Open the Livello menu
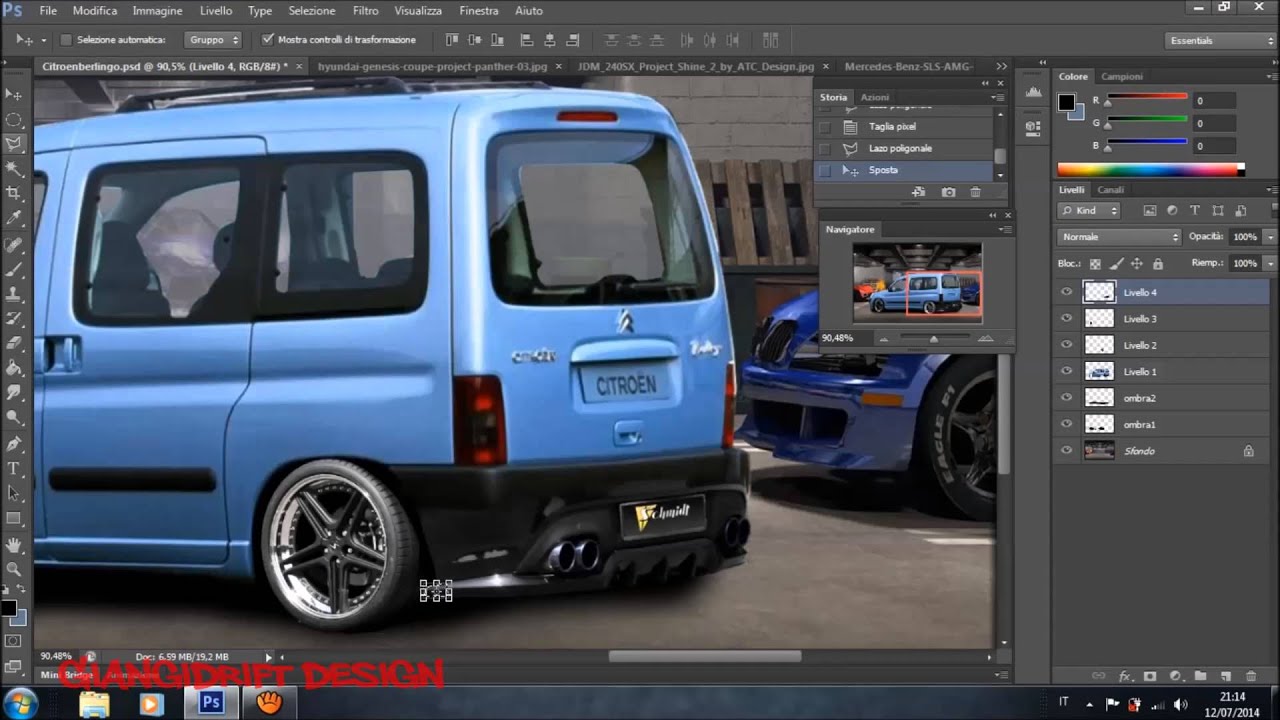The width and height of the screenshot is (1280, 720). tap(215, 11)
